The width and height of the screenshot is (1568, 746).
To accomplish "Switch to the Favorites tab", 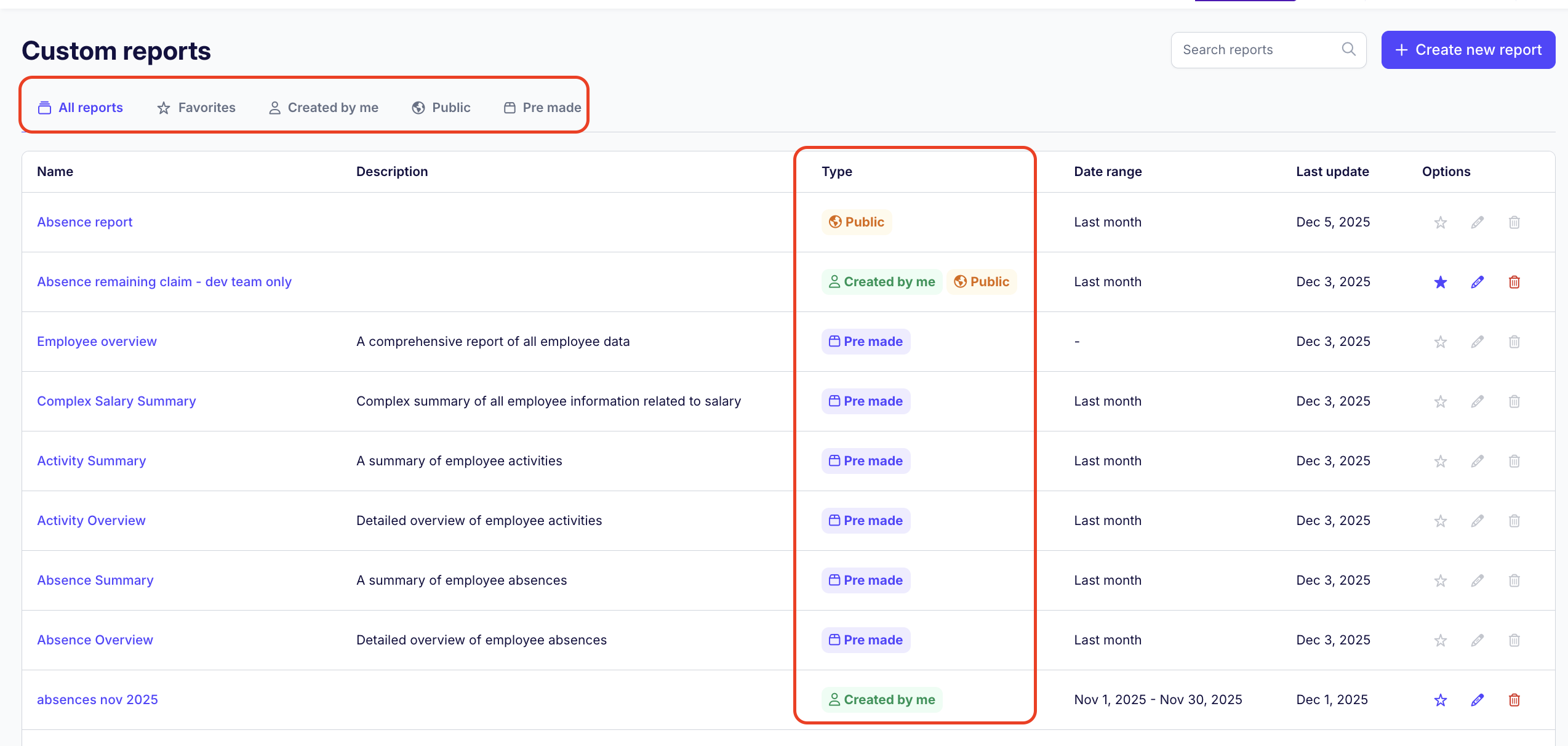I will click(x=196, y=108).
